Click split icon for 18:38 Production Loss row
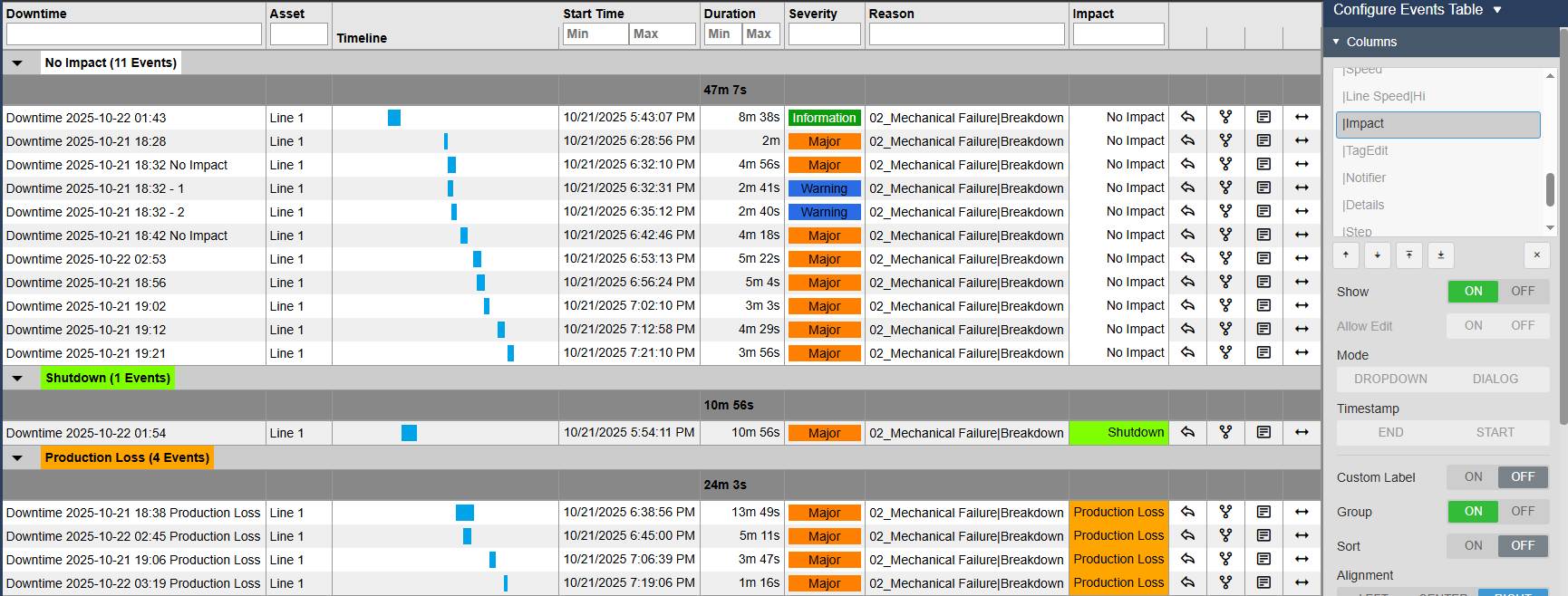 pos(1225,512)
